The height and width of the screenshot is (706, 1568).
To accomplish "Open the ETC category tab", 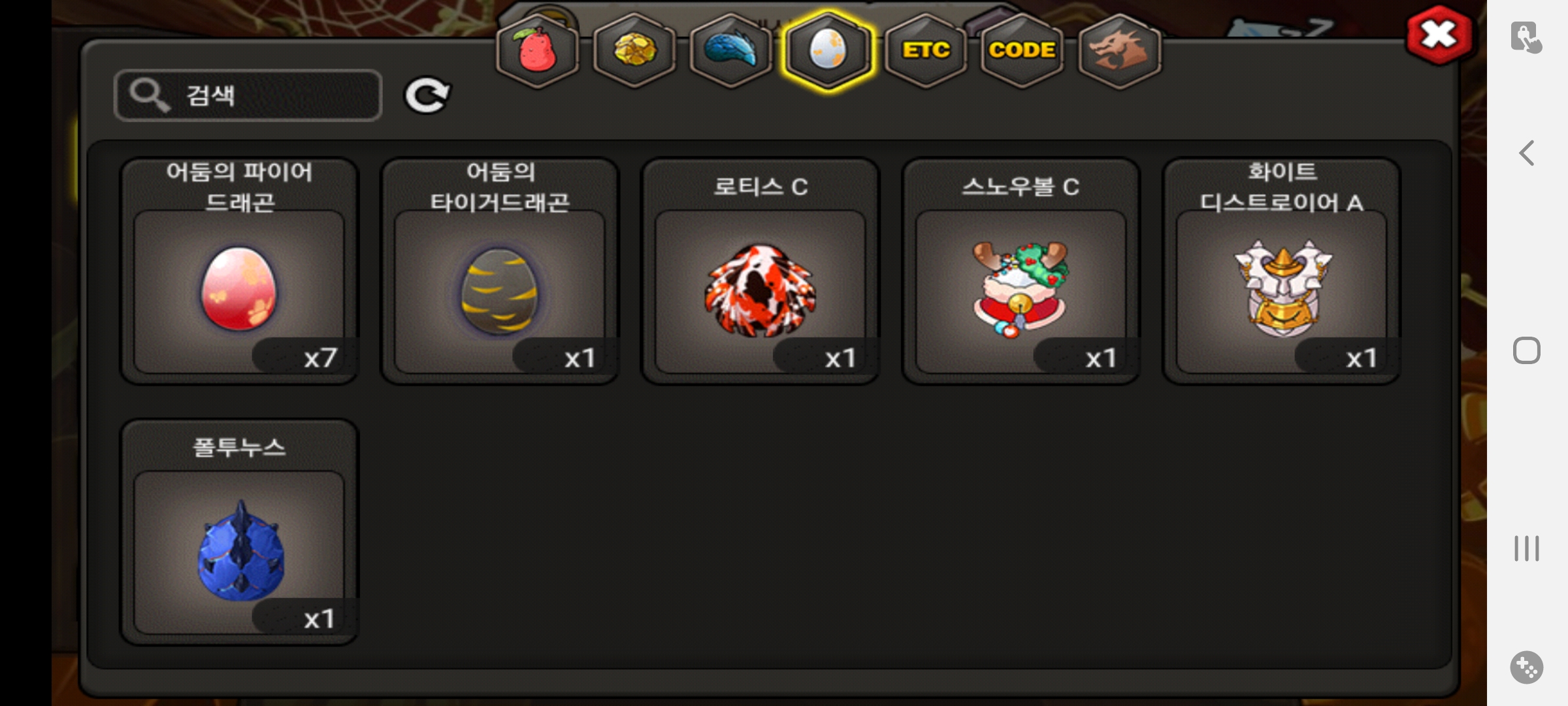I will coord(926,51).
